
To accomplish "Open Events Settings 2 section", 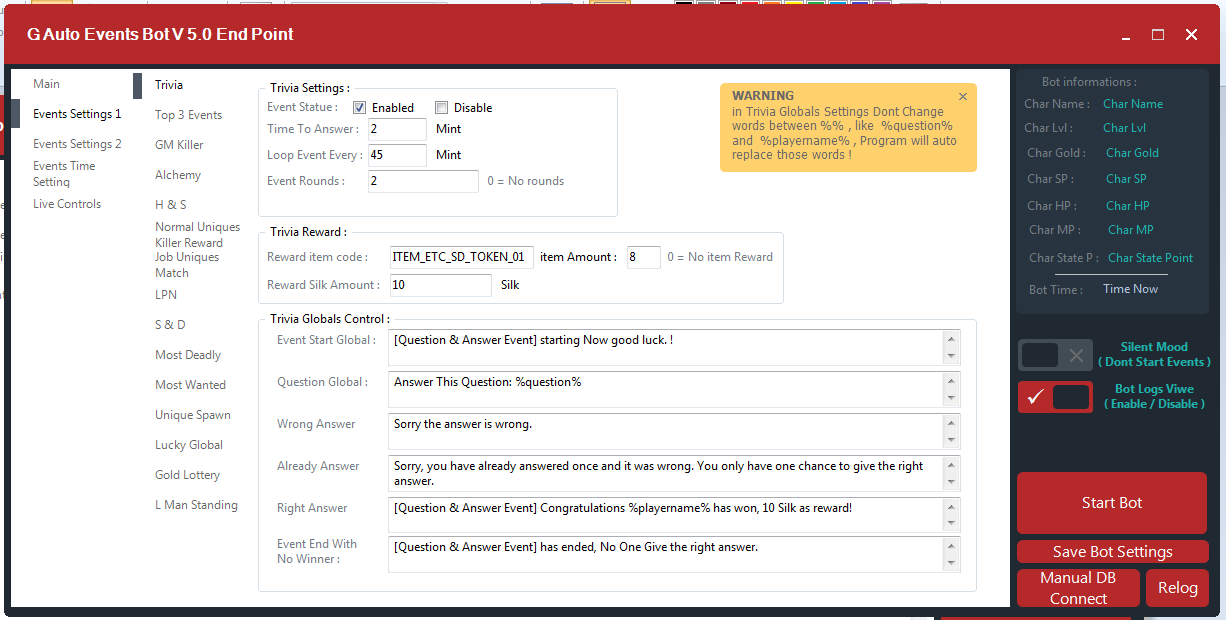I will (x=77, y=144).
